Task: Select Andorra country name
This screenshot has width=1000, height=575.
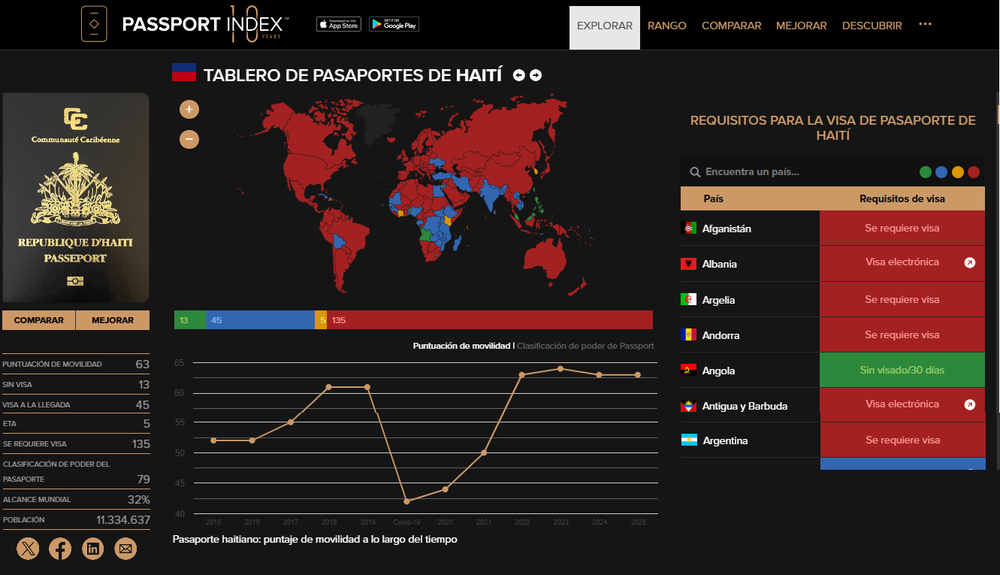Action: click(x=721, y=335)
